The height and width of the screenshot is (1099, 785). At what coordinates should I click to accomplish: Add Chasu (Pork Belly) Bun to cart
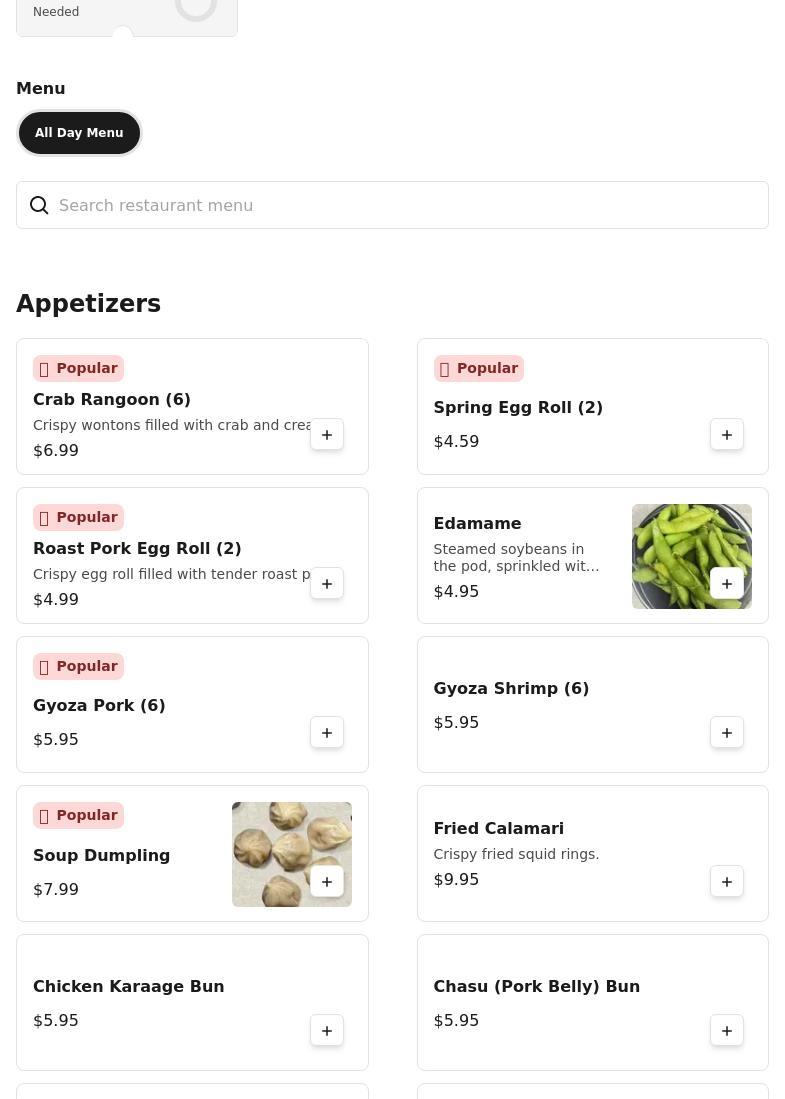coord(727,1030)
